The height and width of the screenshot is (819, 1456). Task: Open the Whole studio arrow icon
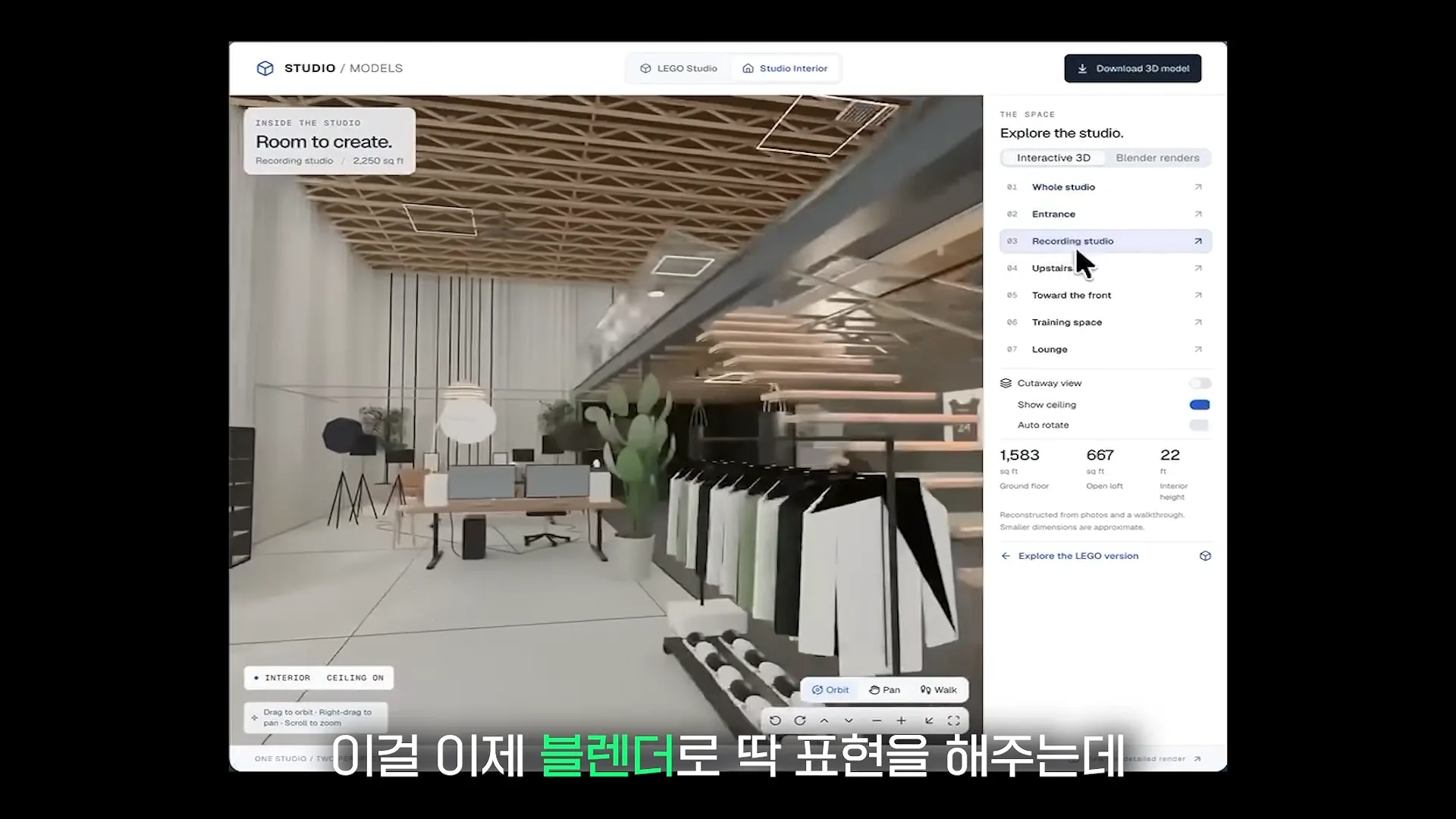(1198, 187)
